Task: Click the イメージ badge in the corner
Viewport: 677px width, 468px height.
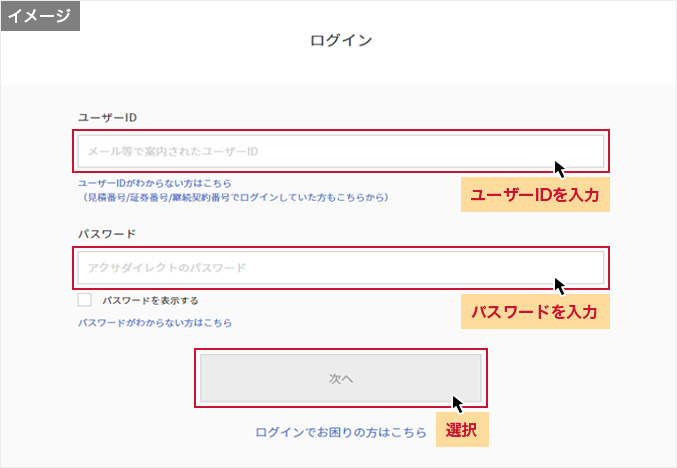Action: click(40, 17)
